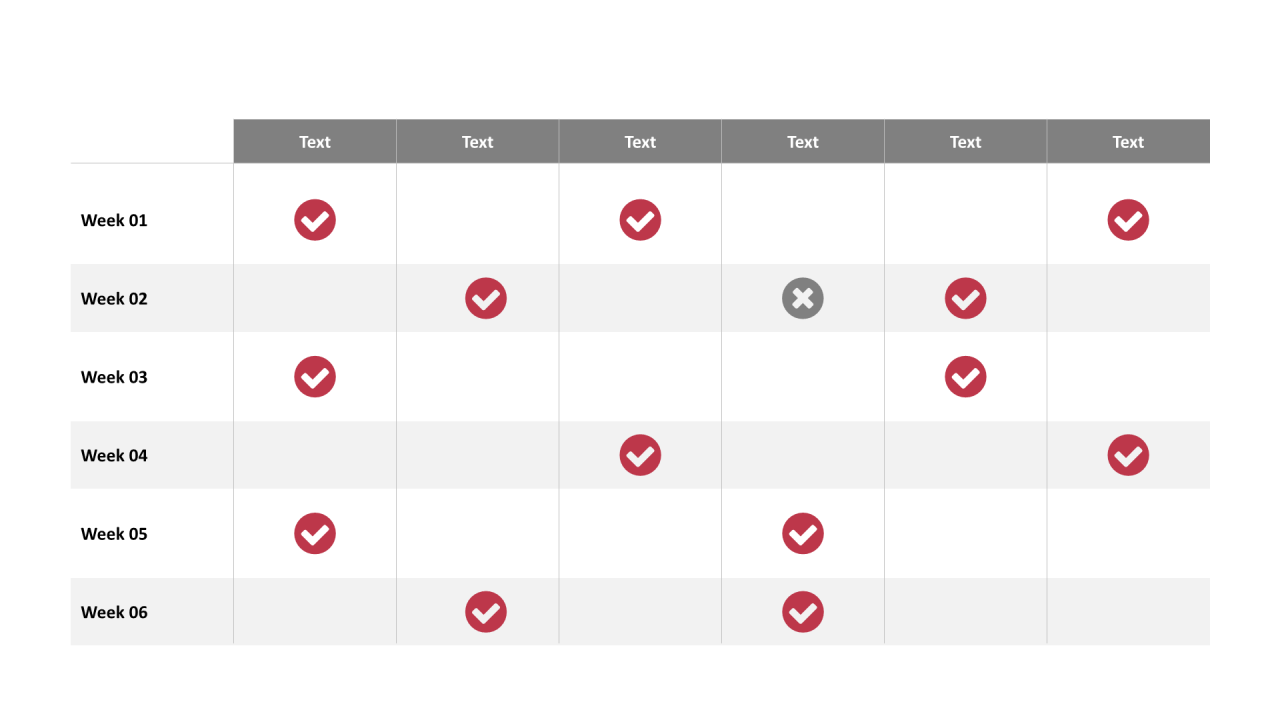Click Week 01's checkmark in the last column
This screenshot has width=1280, height=720.
coord(1128,220)
